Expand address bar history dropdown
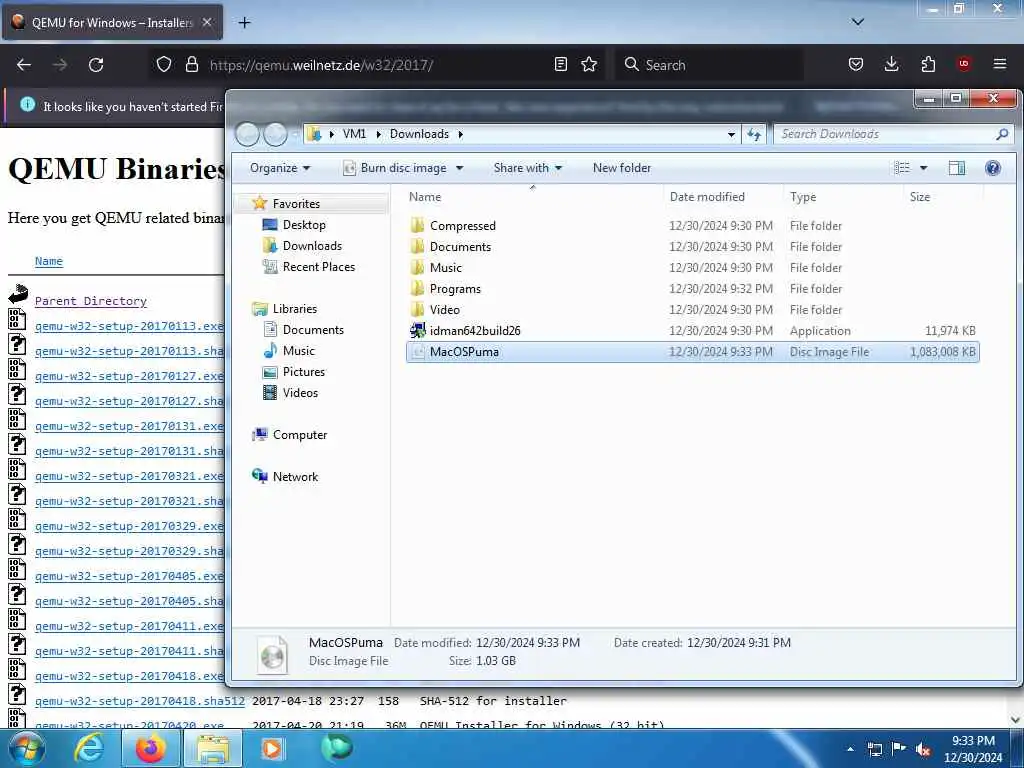The image size is (1024, 768). 731,135
